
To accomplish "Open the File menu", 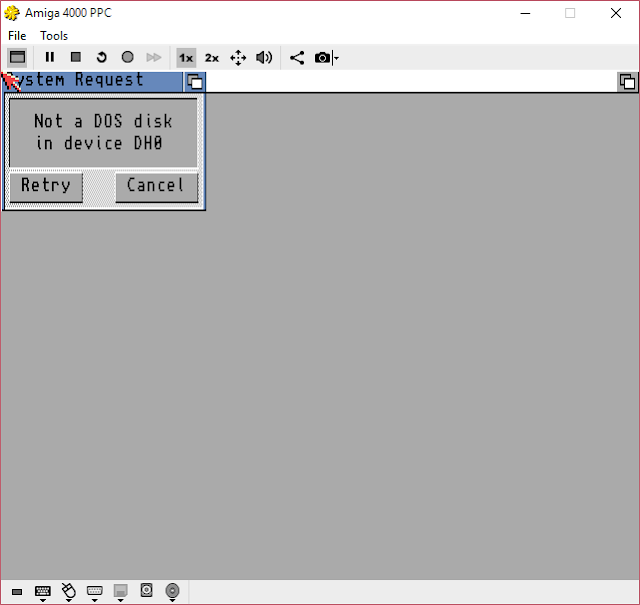I will pos(17,36).
